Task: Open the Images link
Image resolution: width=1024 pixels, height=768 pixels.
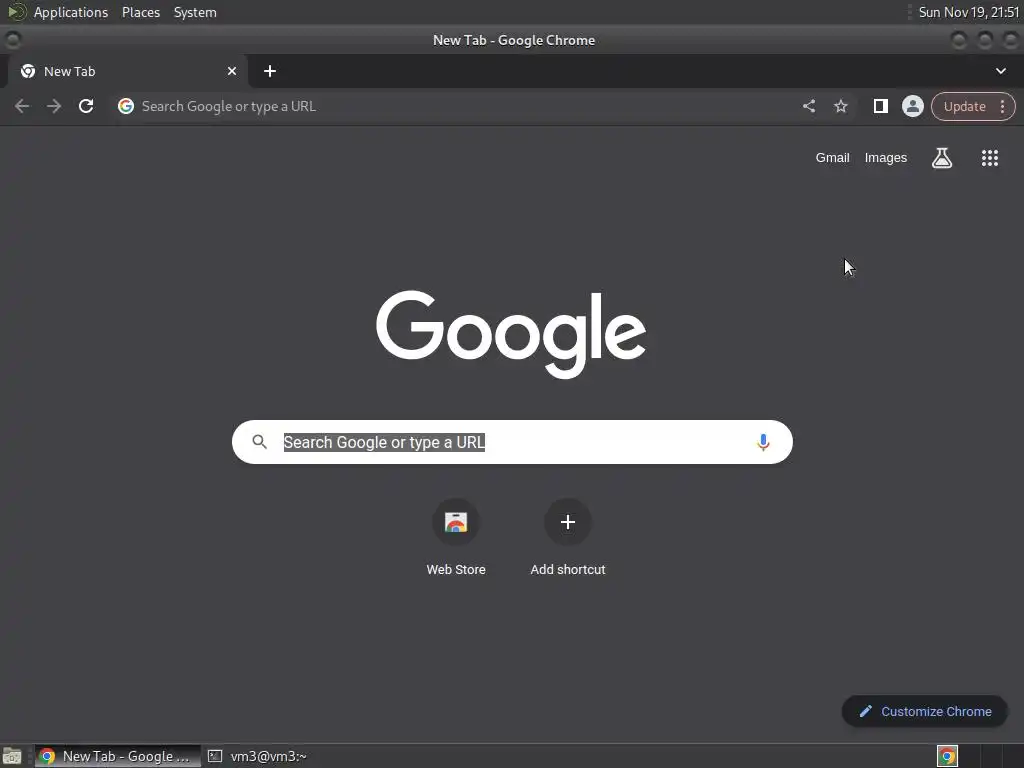Action: 886,158
